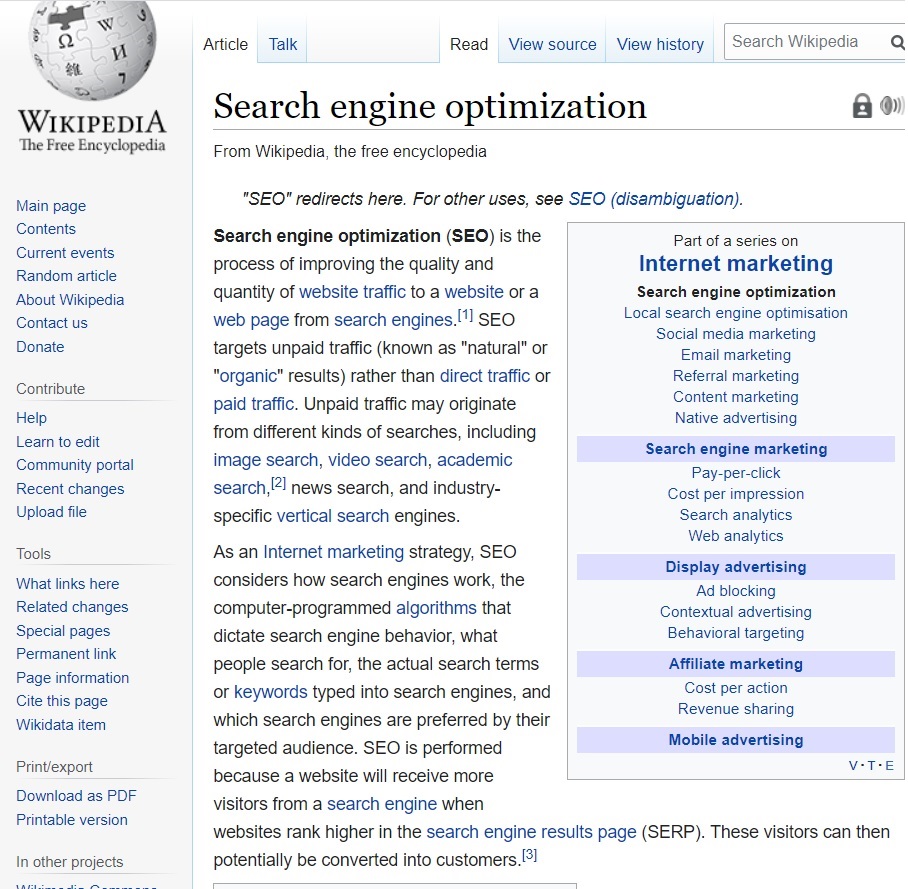Open the Search engine marketing section heading
Image resolution: width=908 pixels, height=889 pixels.
(736, 449)
